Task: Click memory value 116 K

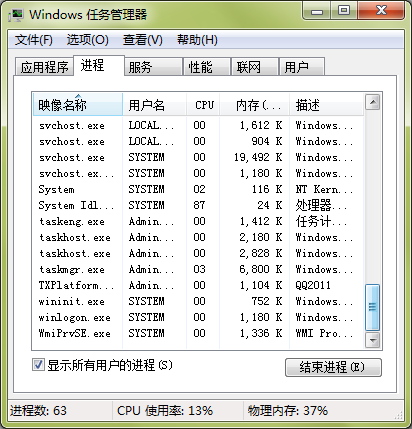Action: click(267, 189)
